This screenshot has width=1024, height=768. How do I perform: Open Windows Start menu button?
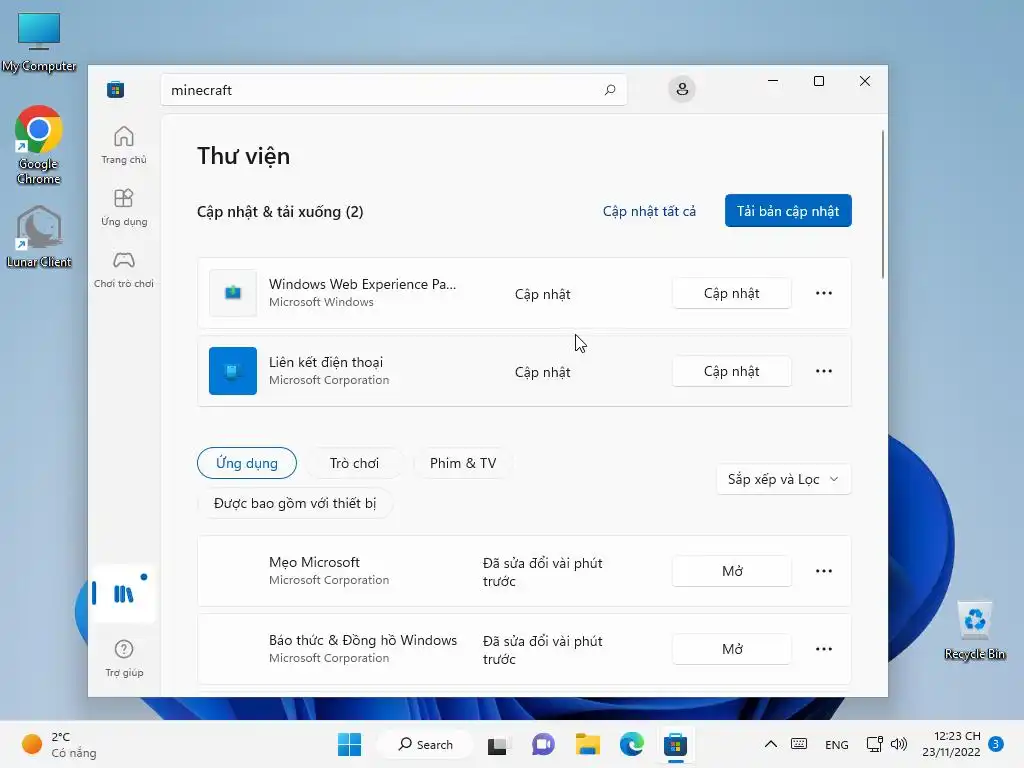point(349,744)
